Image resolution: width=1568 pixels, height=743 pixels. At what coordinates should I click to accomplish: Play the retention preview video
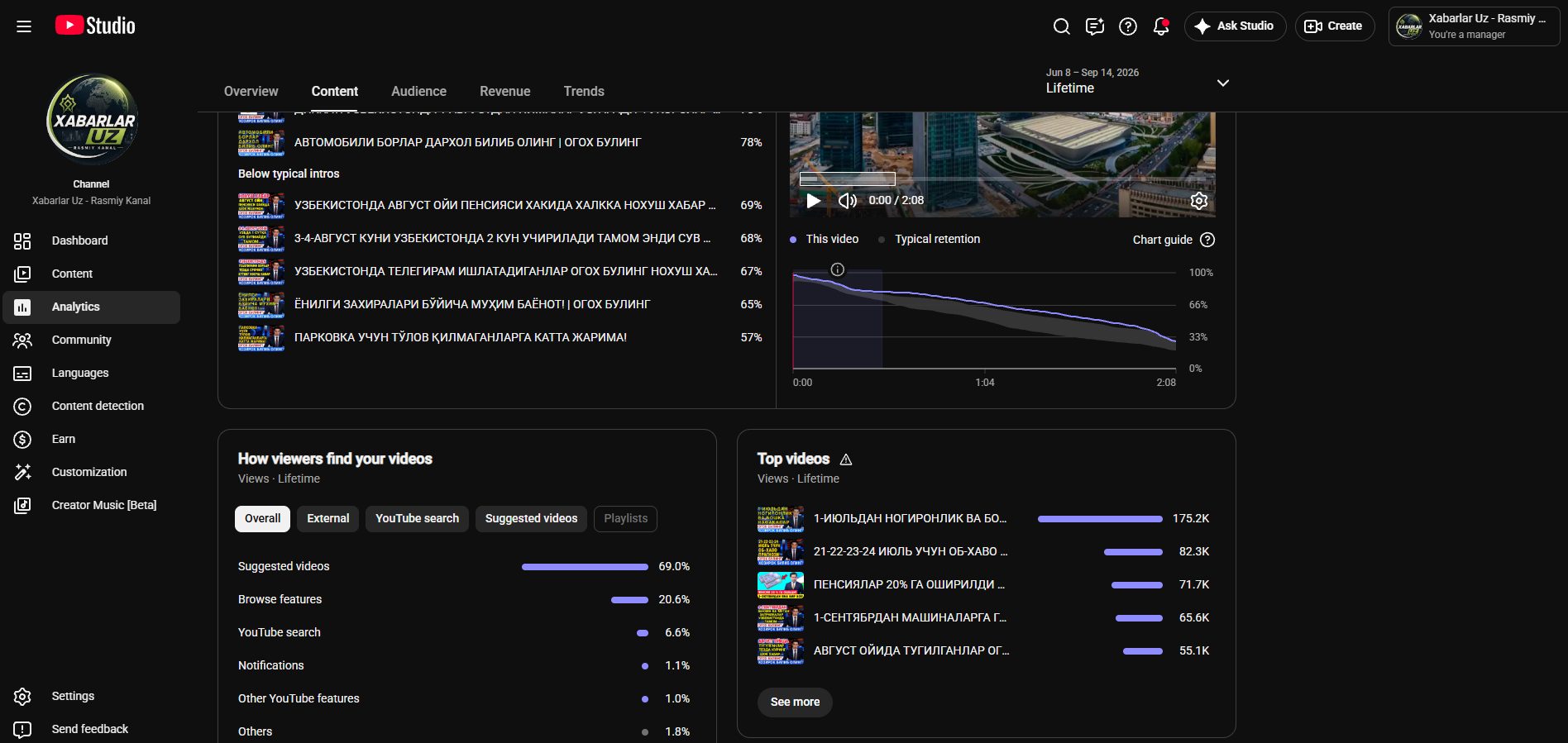(814, 201)
